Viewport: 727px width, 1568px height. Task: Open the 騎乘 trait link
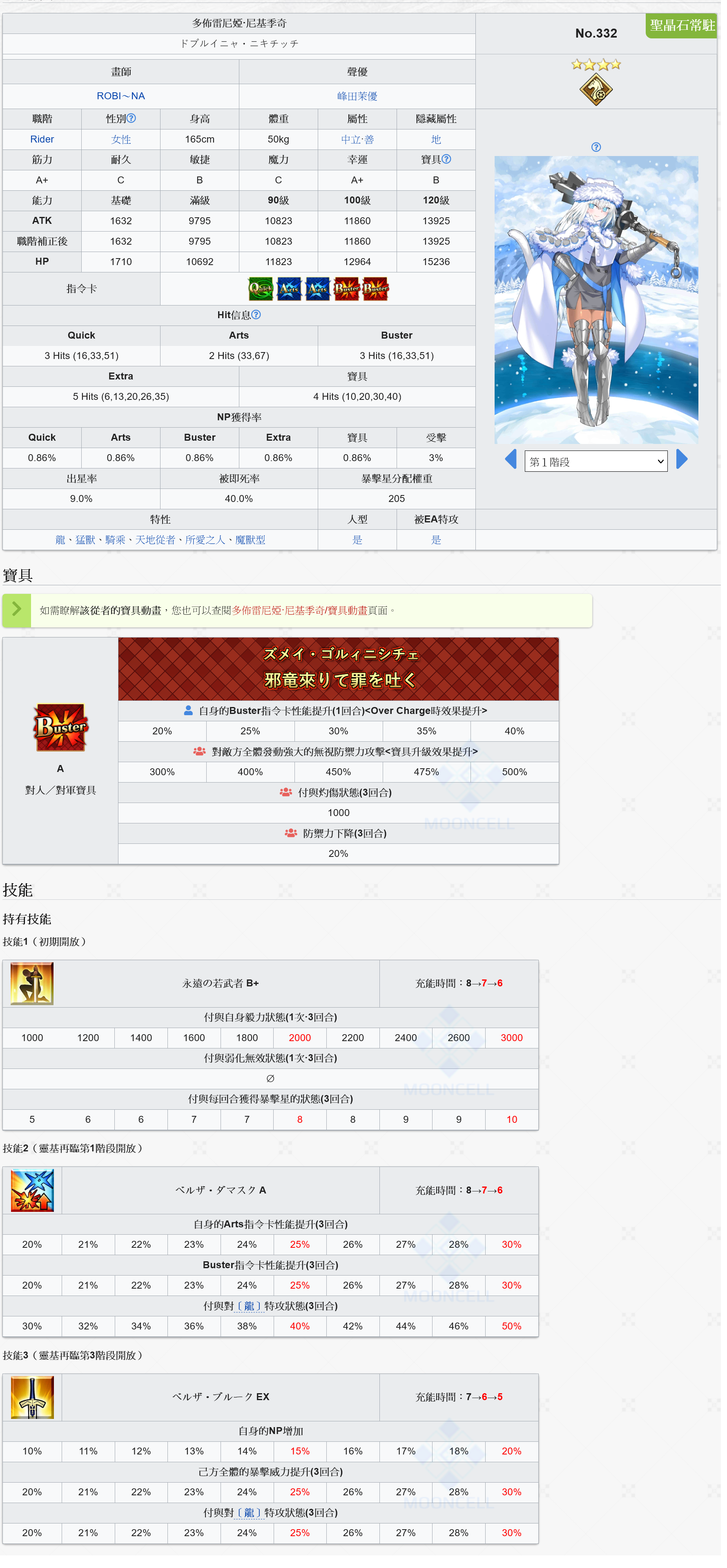click(116, 544)
